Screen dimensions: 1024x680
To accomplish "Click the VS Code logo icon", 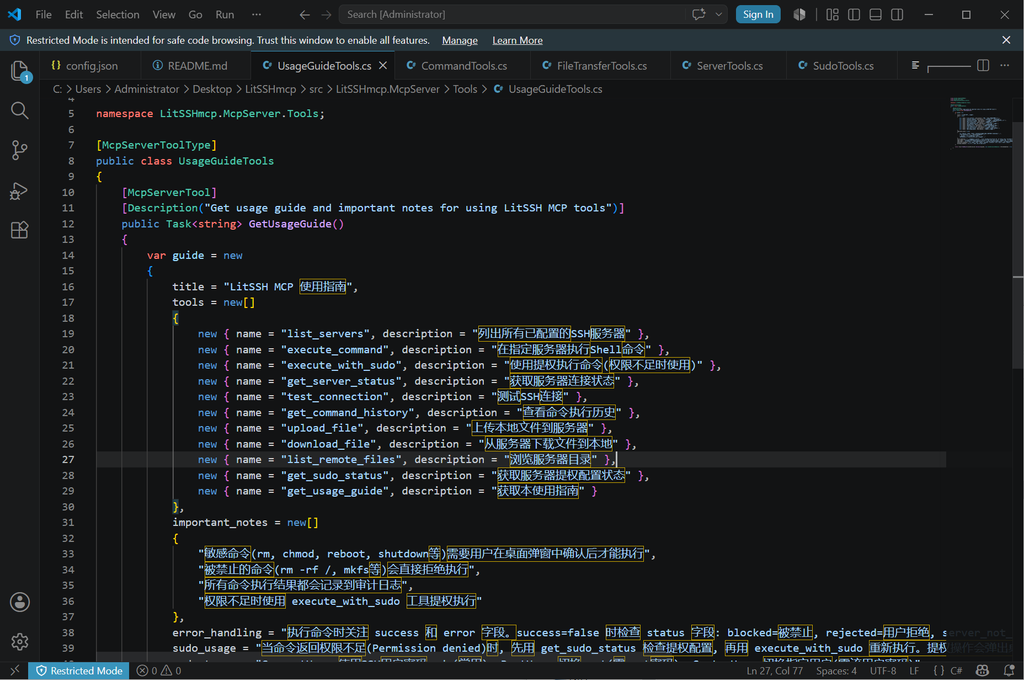I will pos(14,14).
